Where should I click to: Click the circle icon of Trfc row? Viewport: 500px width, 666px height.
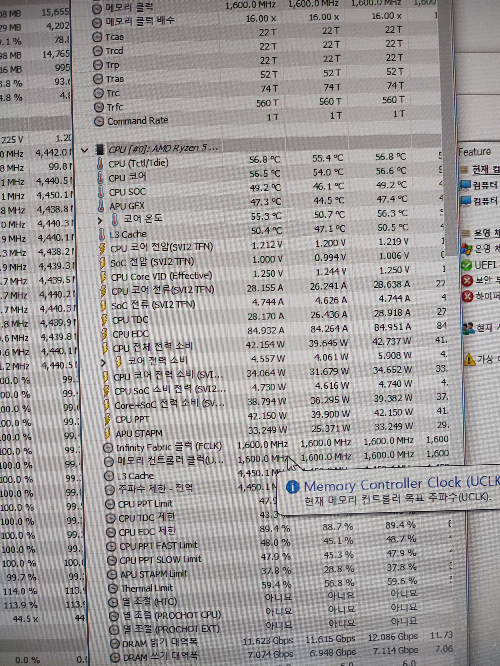(x=98, y=107)
